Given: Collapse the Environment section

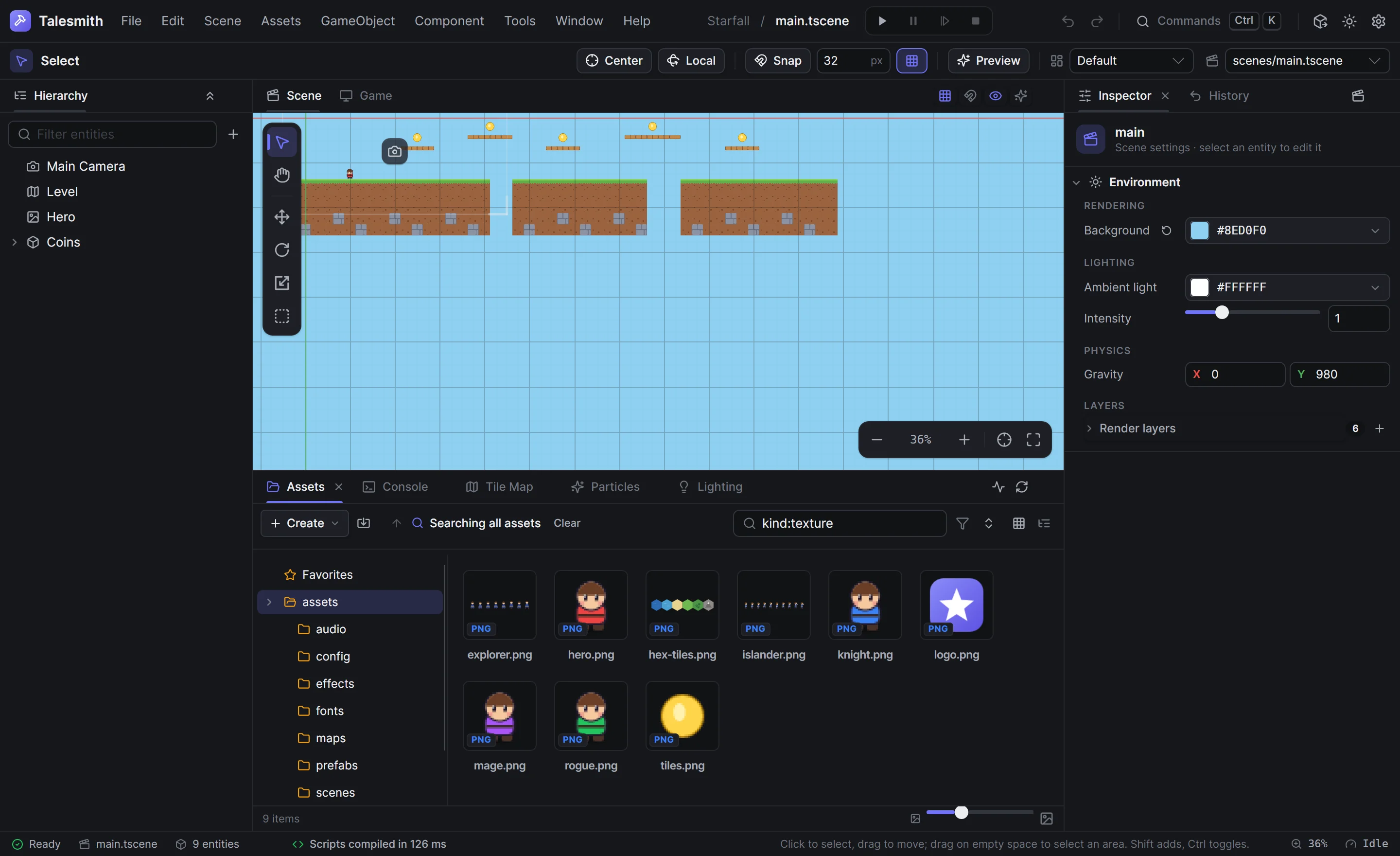Looking at the screenshot, I should point(1076,182).
